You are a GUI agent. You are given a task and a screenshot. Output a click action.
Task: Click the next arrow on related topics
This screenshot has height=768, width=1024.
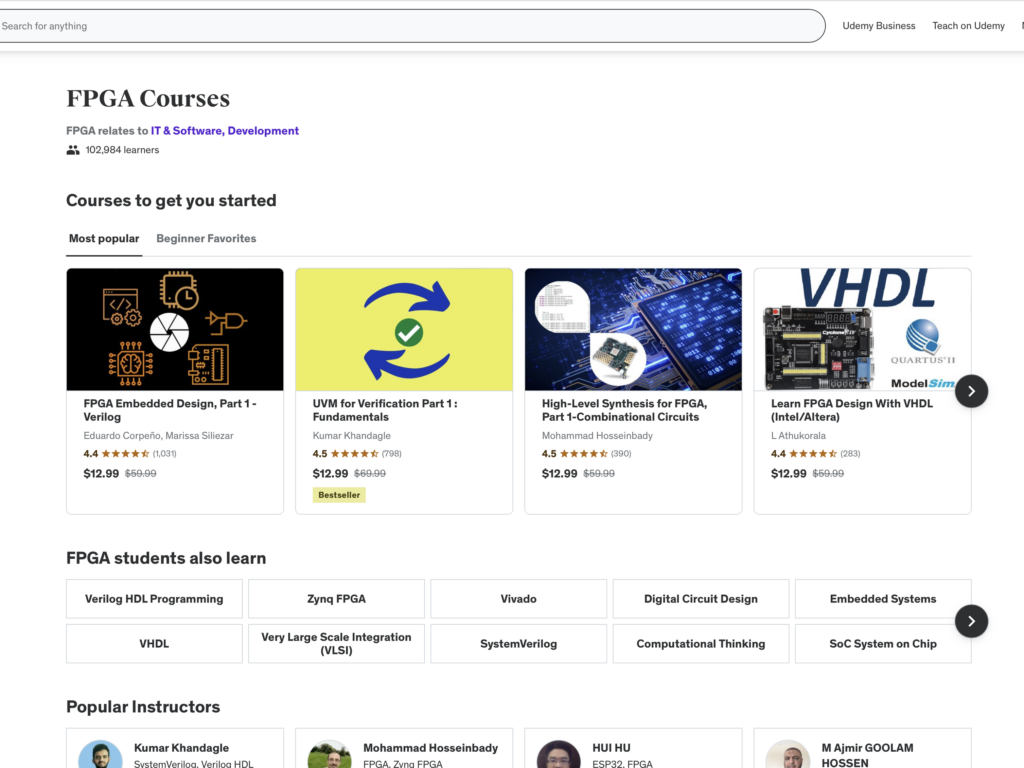[x=971, y=621]
